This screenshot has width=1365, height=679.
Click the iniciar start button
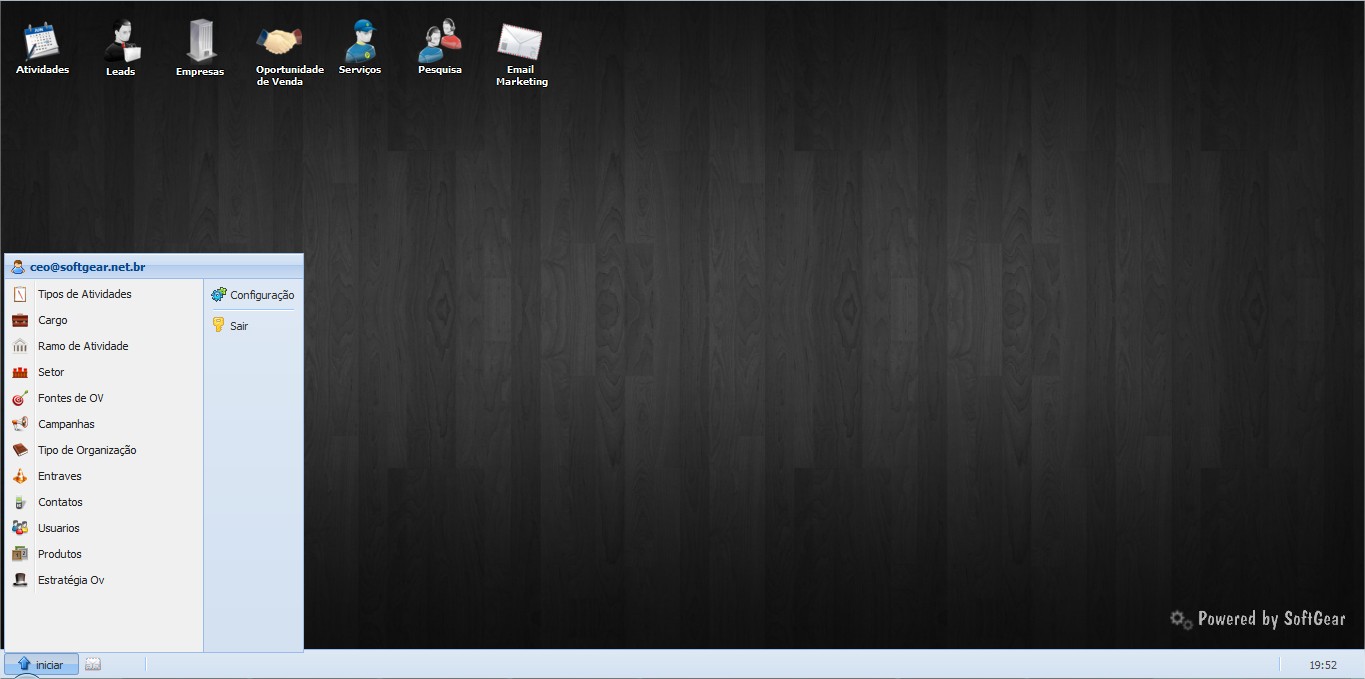point(41,664)
